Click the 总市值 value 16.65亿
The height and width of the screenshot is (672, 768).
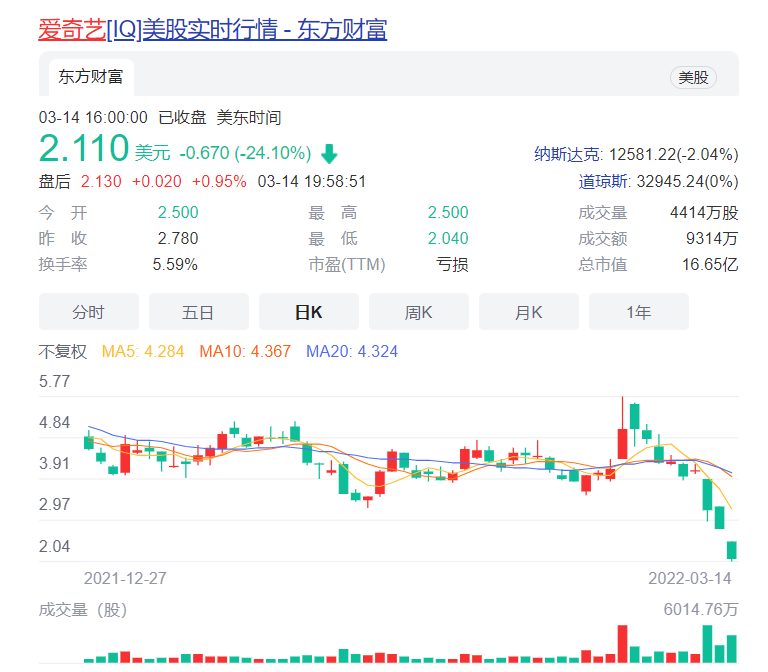pyautogui.click(x=710, y=264)
